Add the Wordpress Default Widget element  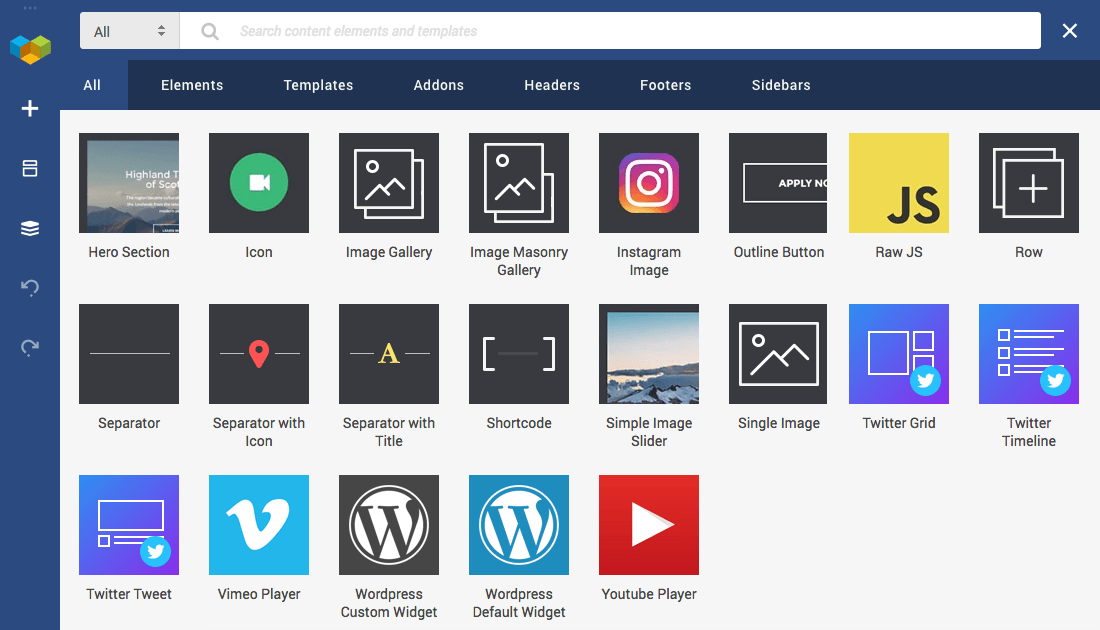click(x=519, y=525)
